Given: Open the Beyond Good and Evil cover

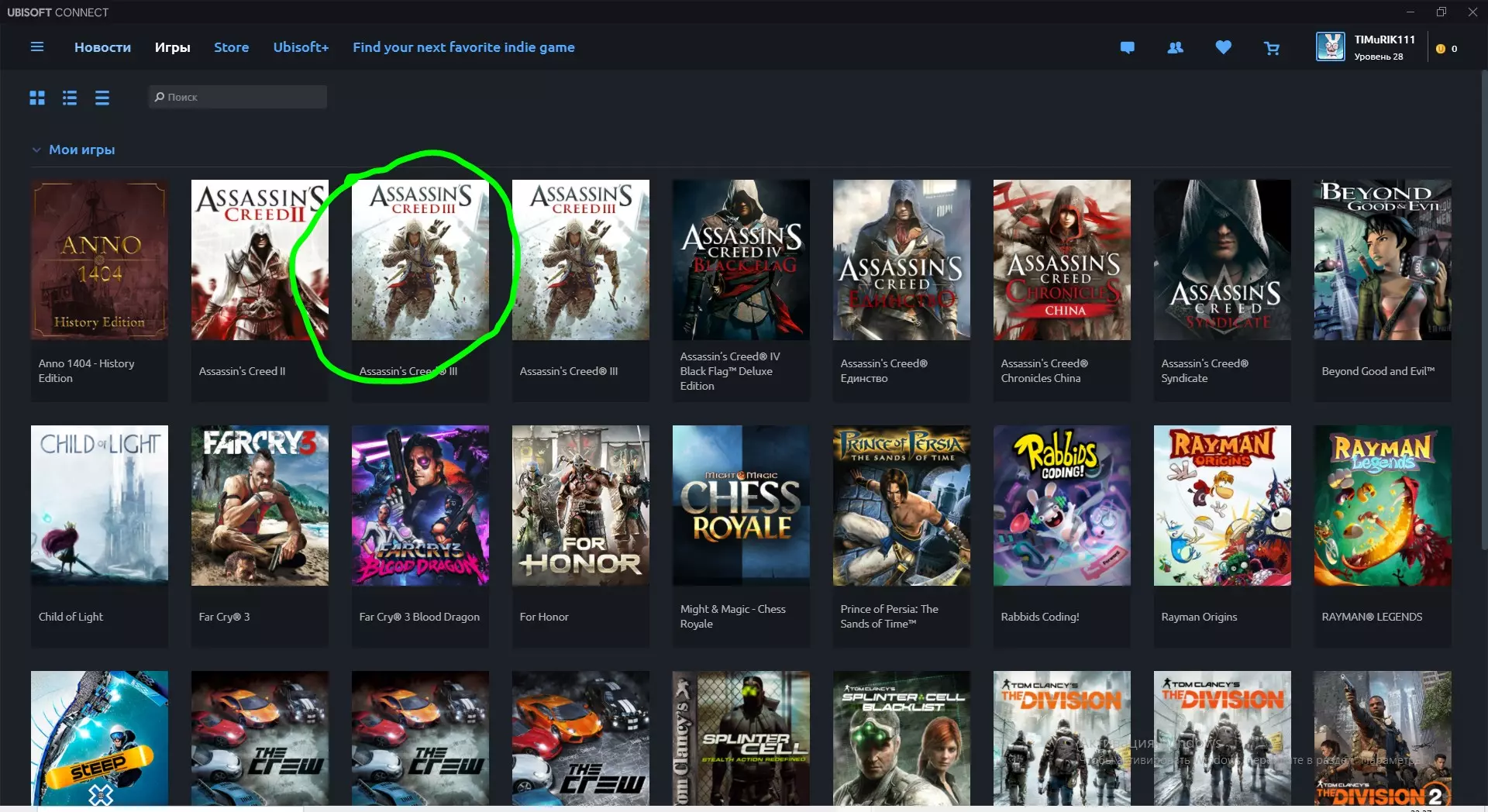Looking at the screenshot, I should tap(1383, 260).
